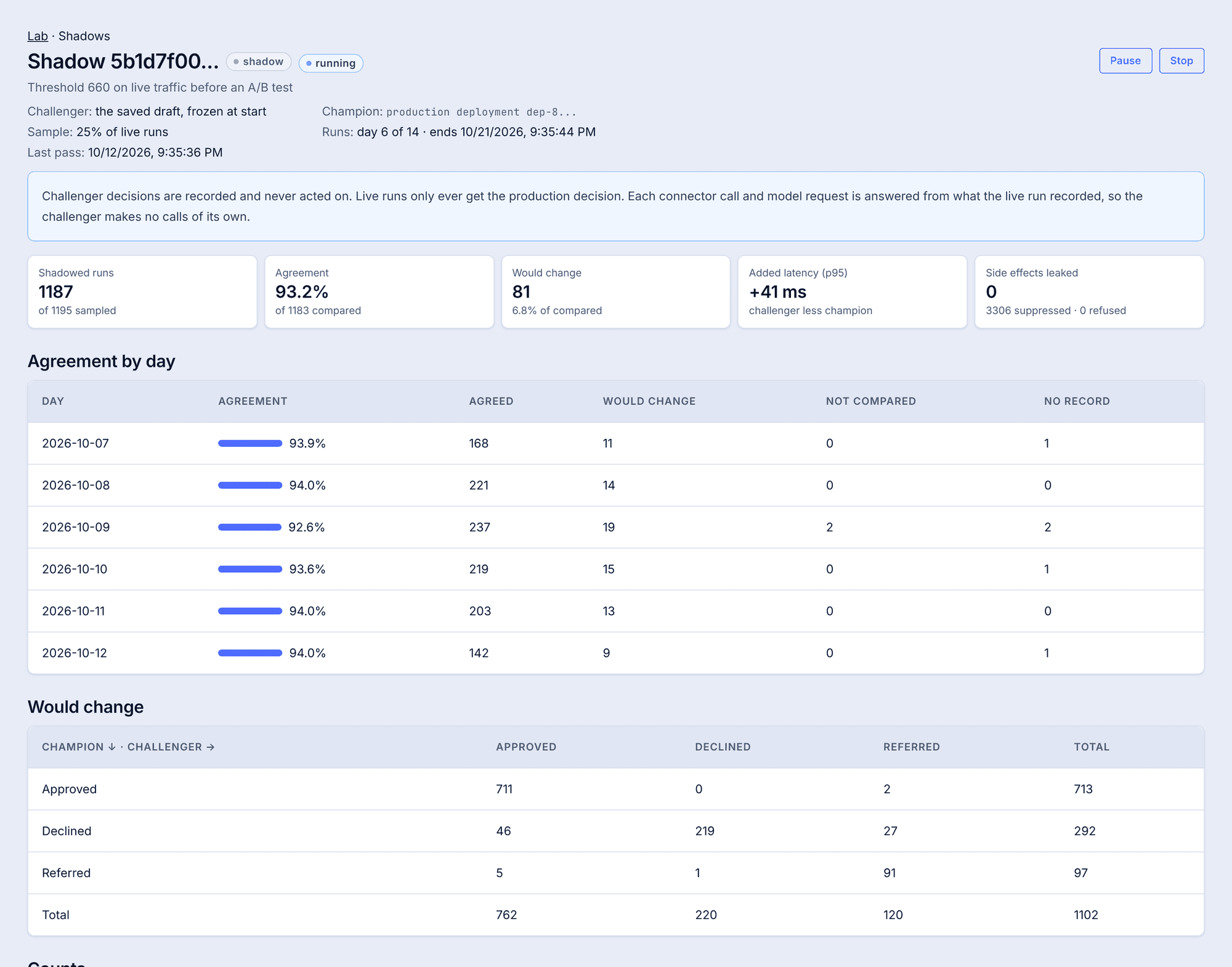Click the Total row's Approved count 762

coord(506,915)
